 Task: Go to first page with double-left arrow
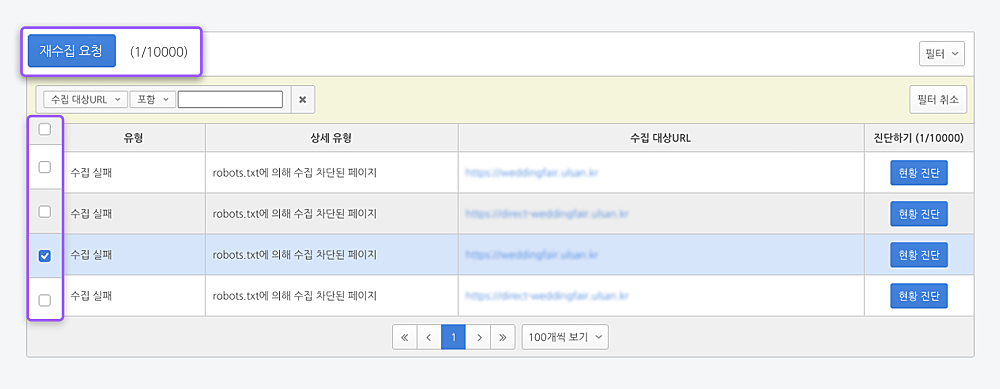point(404,337)
